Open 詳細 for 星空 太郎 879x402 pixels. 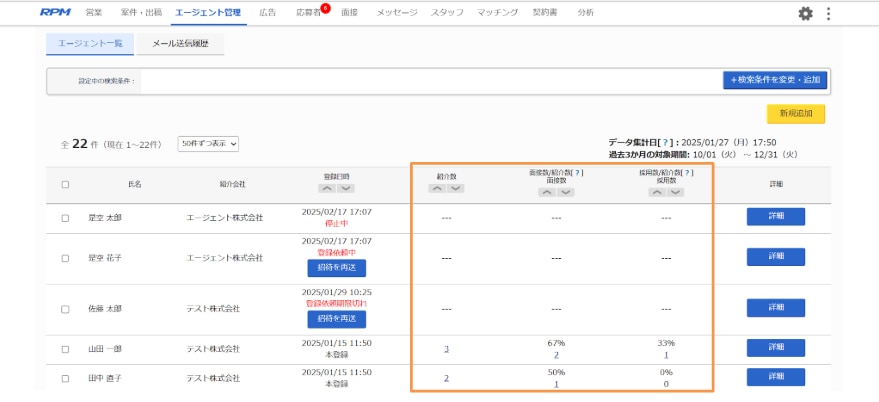[x=776, y=216]
